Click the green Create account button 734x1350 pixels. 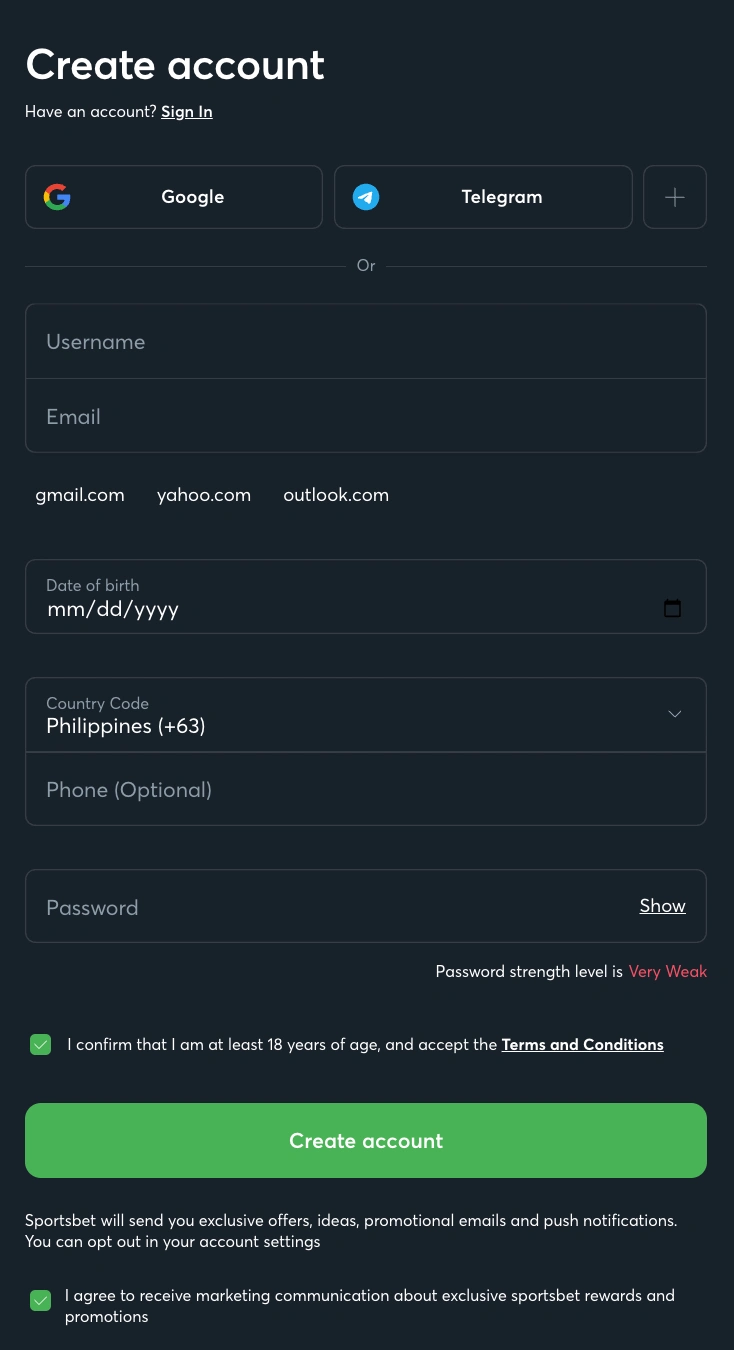(x=366, y=1141)
